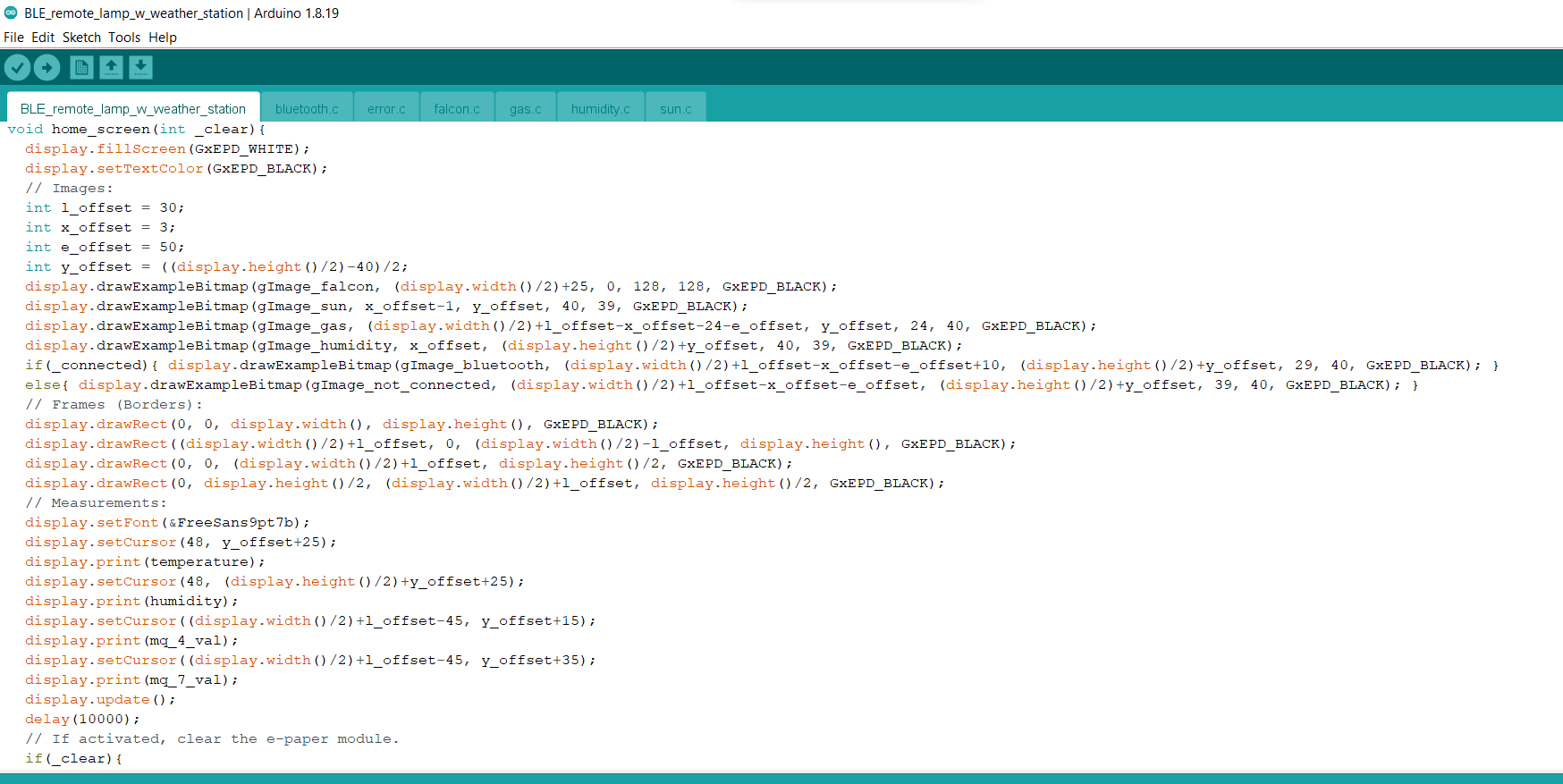Open the Tools menu
The height and width of the screenshot is (784, 1563).
point(124,38)
